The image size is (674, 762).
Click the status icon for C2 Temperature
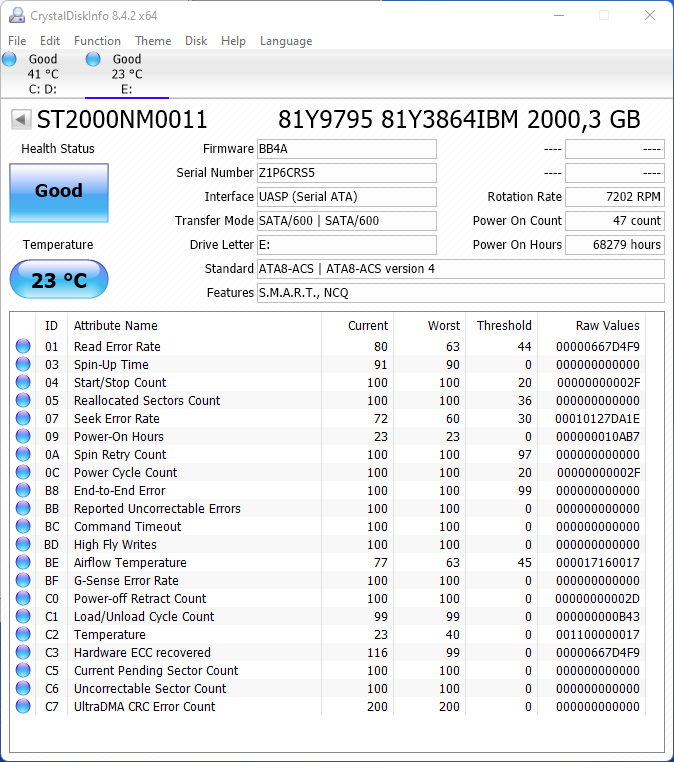tap(23, 634)
